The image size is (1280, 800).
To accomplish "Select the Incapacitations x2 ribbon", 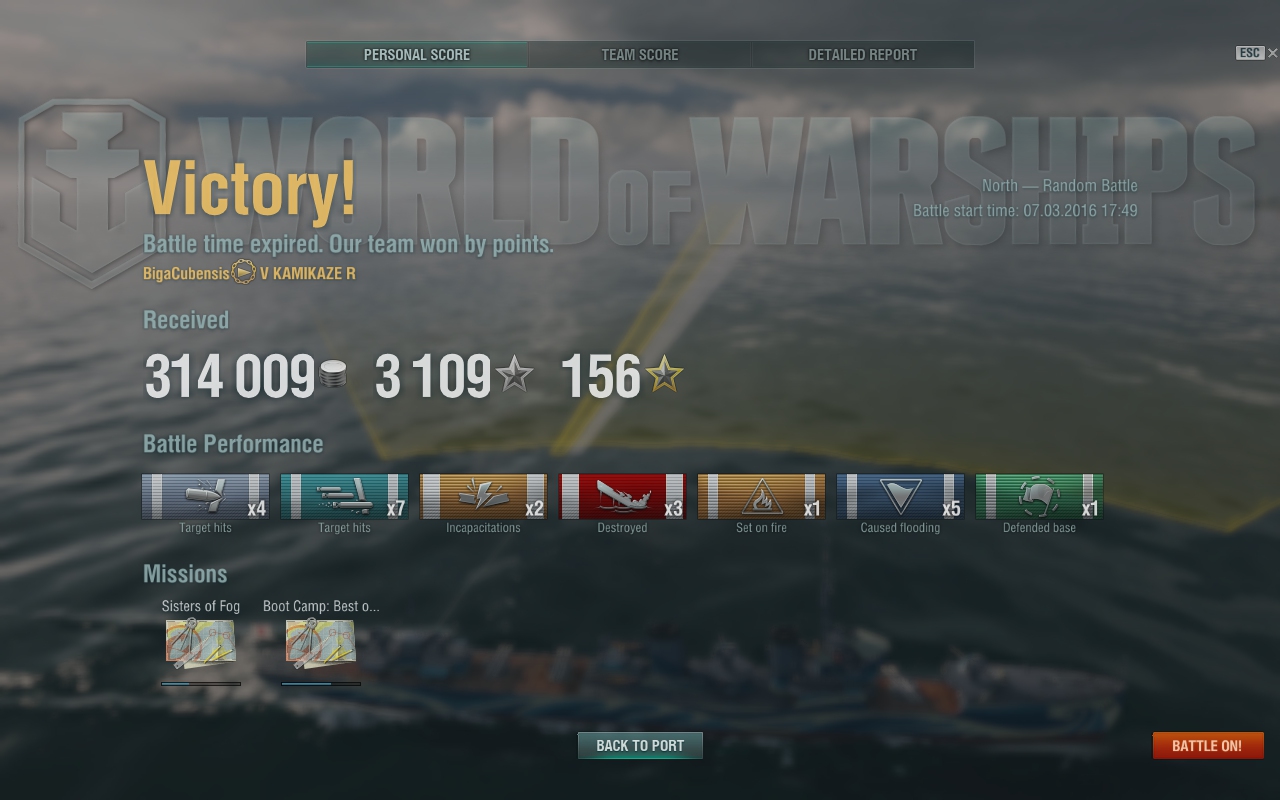I will (x=483, y=496).
